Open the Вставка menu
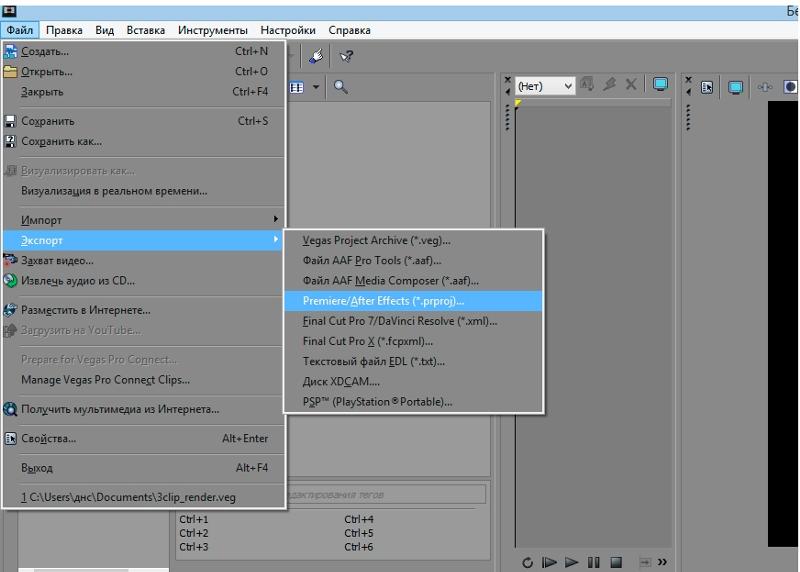Screen dimensions: 800x572 [146, 30]
